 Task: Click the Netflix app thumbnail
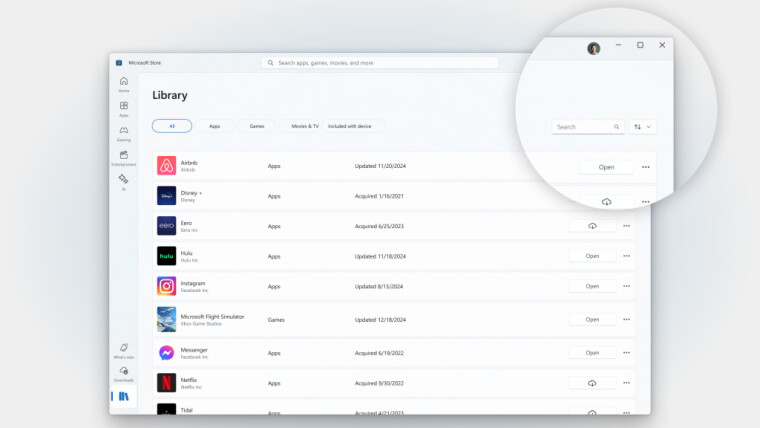[x=166, y=383]
